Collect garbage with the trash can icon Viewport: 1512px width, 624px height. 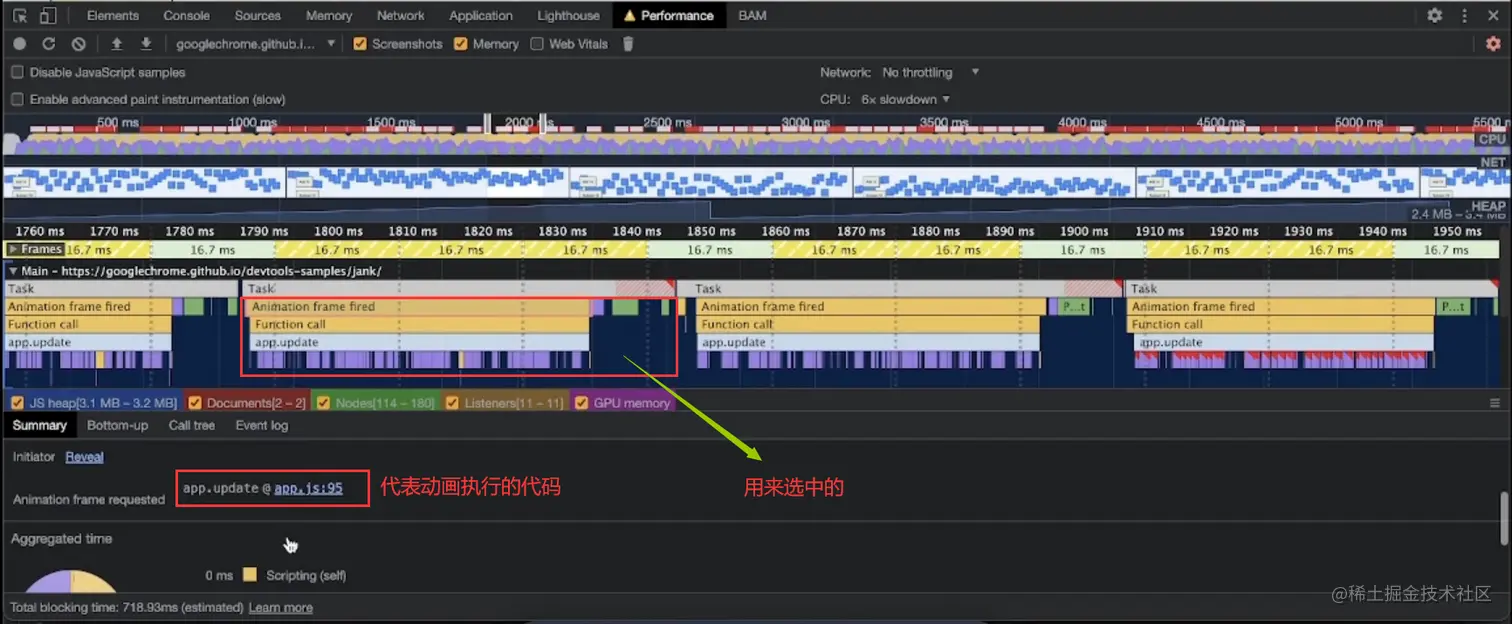coord(628,44)
